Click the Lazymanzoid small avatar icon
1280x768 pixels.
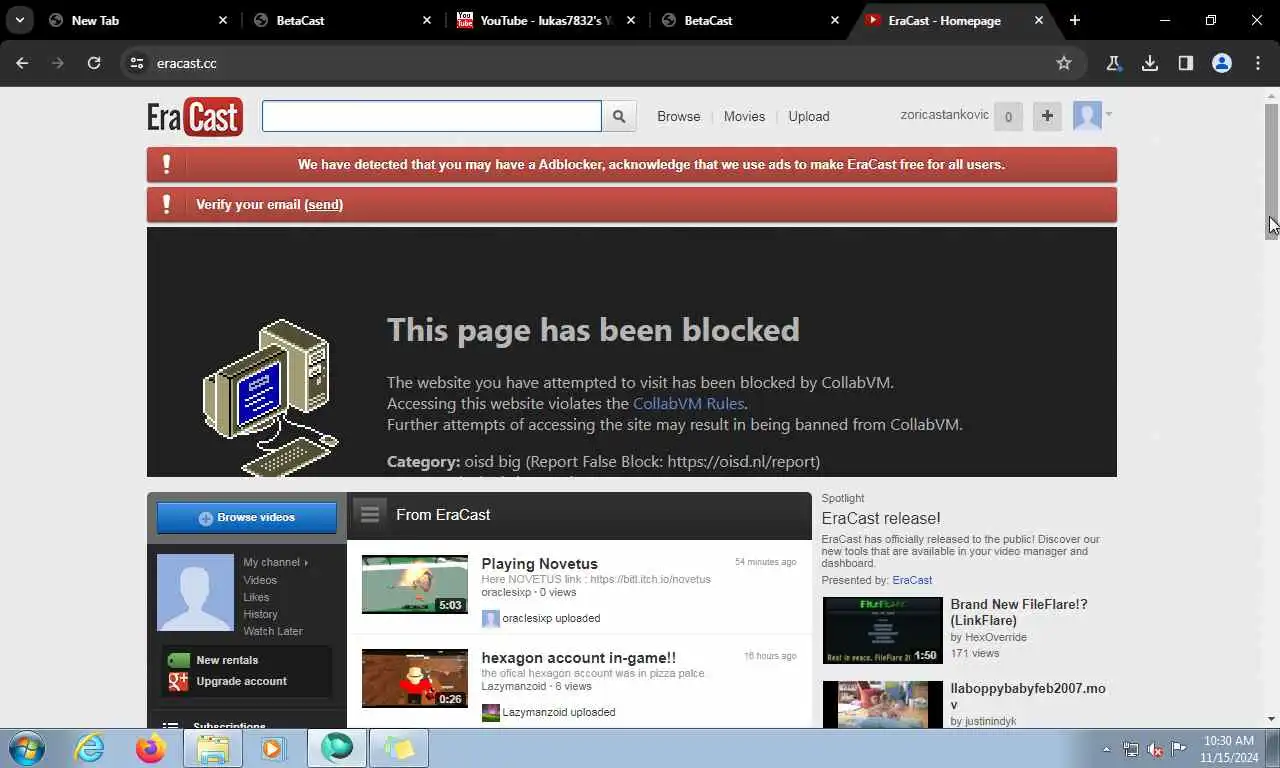(x=490, y=712)
